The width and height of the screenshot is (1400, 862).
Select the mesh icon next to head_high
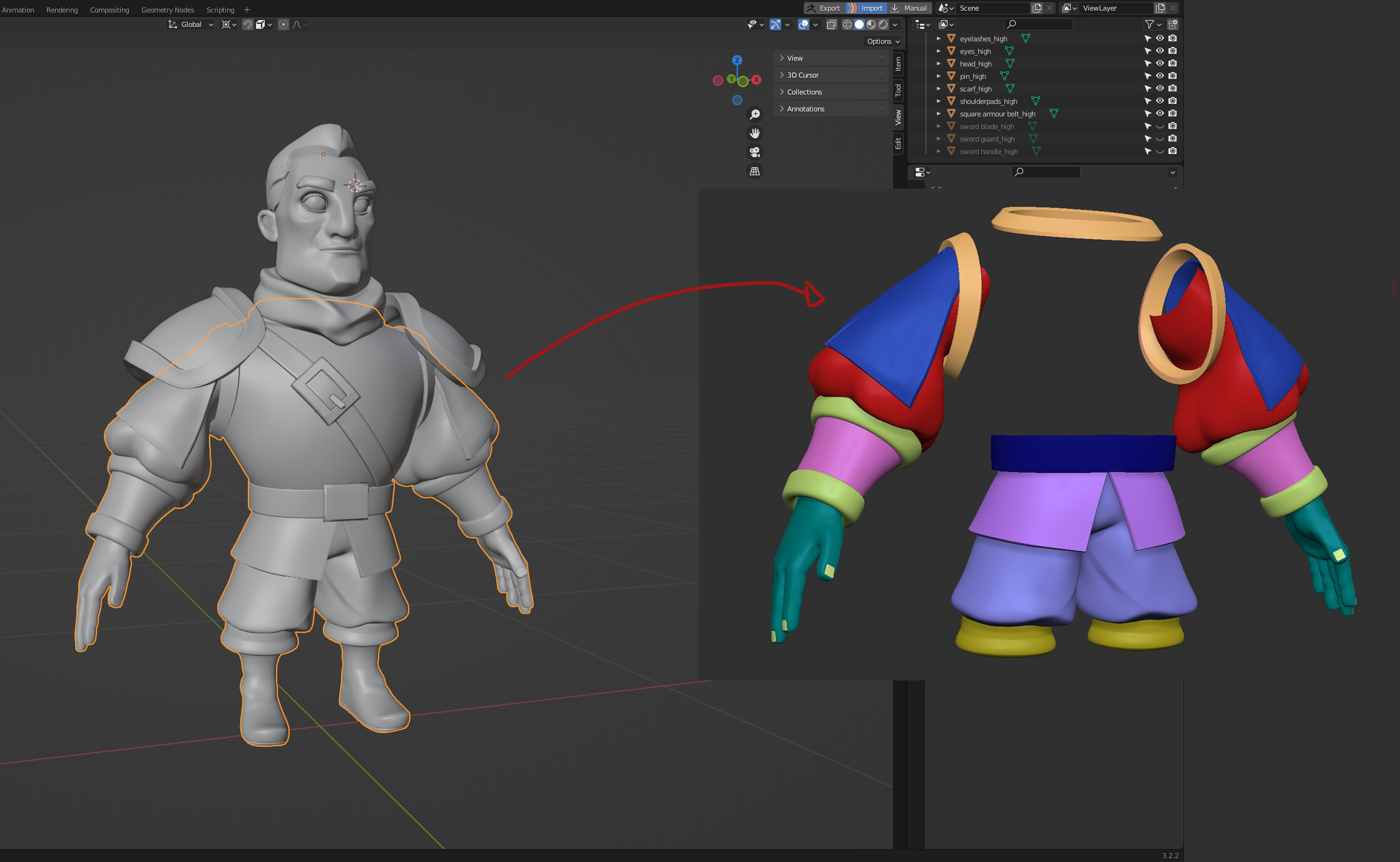coord(951,63)
